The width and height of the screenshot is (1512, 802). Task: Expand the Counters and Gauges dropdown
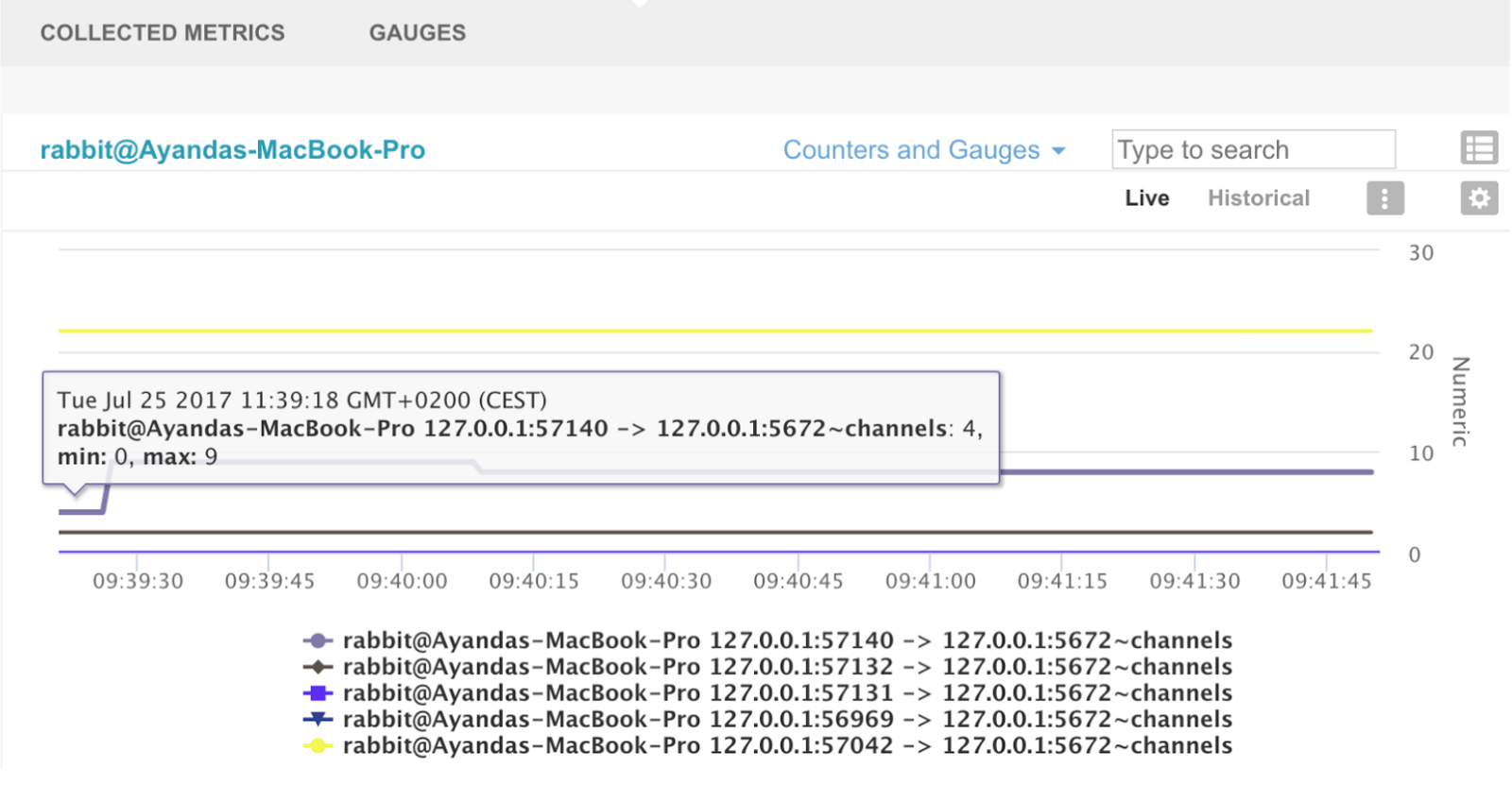click(x=911, y=150)
